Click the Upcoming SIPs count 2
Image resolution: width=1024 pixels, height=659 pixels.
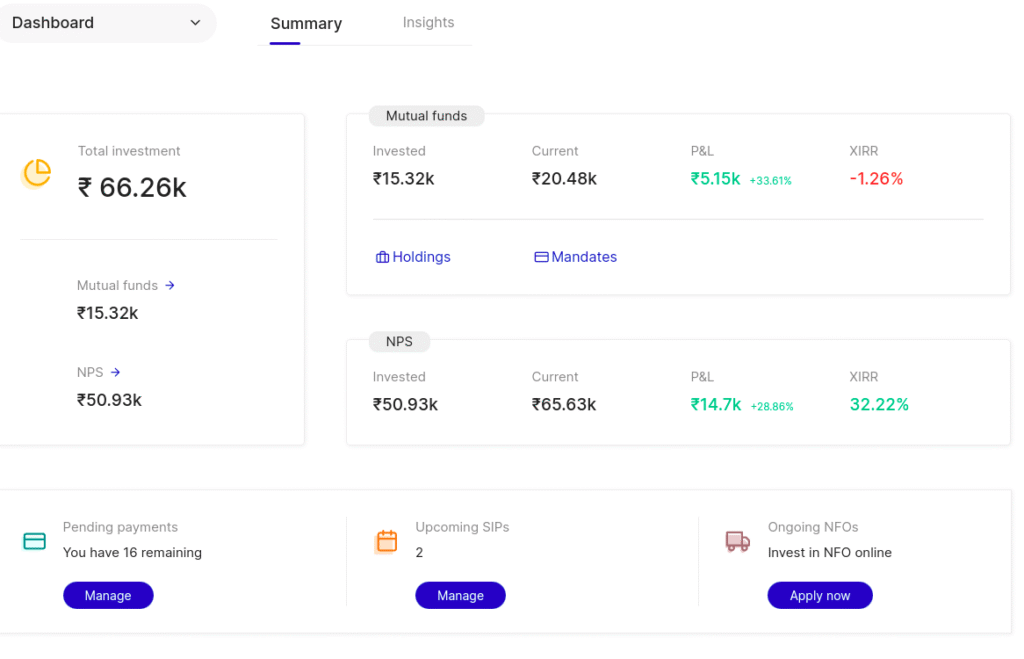(x=419, y=553)
